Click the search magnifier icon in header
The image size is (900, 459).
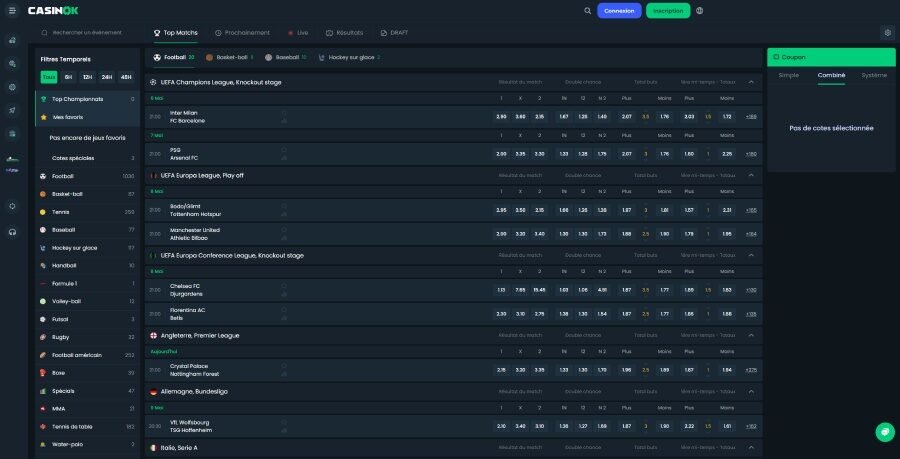[587, 10]
